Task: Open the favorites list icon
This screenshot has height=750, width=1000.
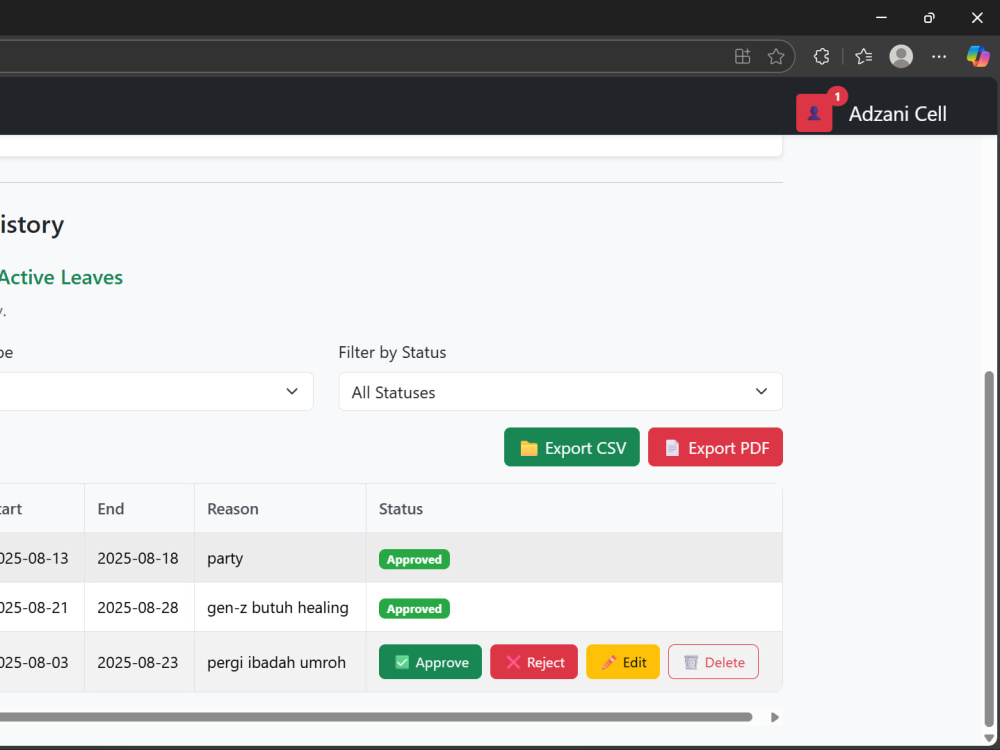Action: [864, 56]
